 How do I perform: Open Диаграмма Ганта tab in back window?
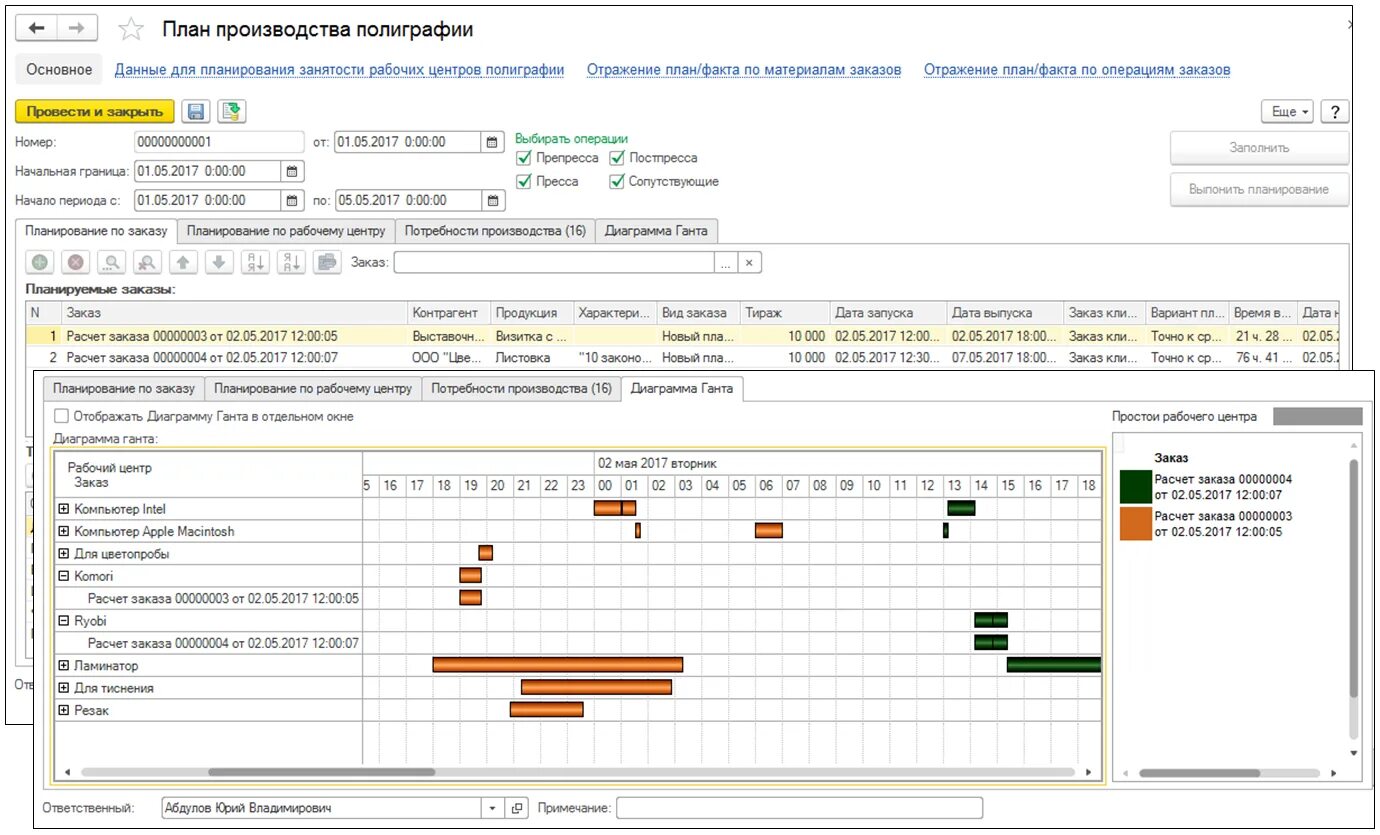[x=656, y=231]
